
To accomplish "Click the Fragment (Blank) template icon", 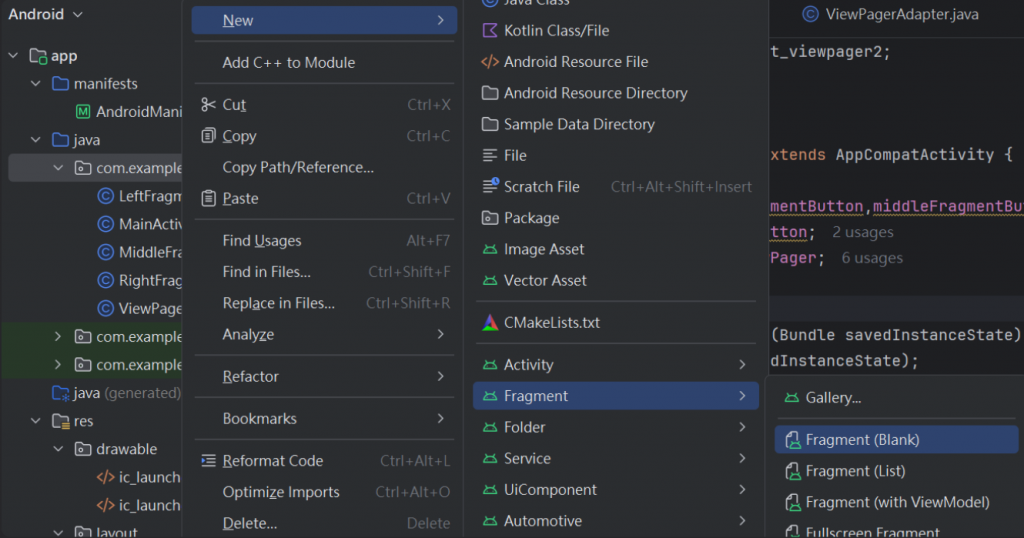I will tap(792, 440).
